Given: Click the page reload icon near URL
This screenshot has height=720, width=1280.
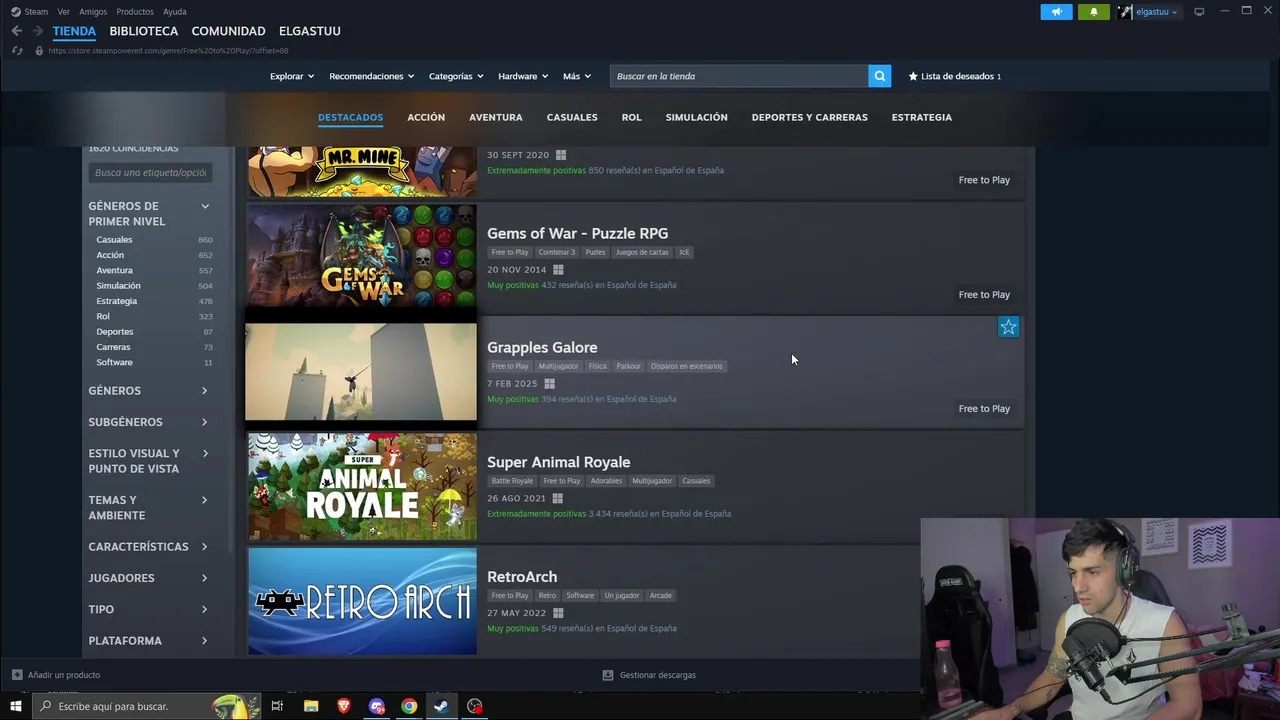Looking at the screenshot, I should [x=17, y=51].
